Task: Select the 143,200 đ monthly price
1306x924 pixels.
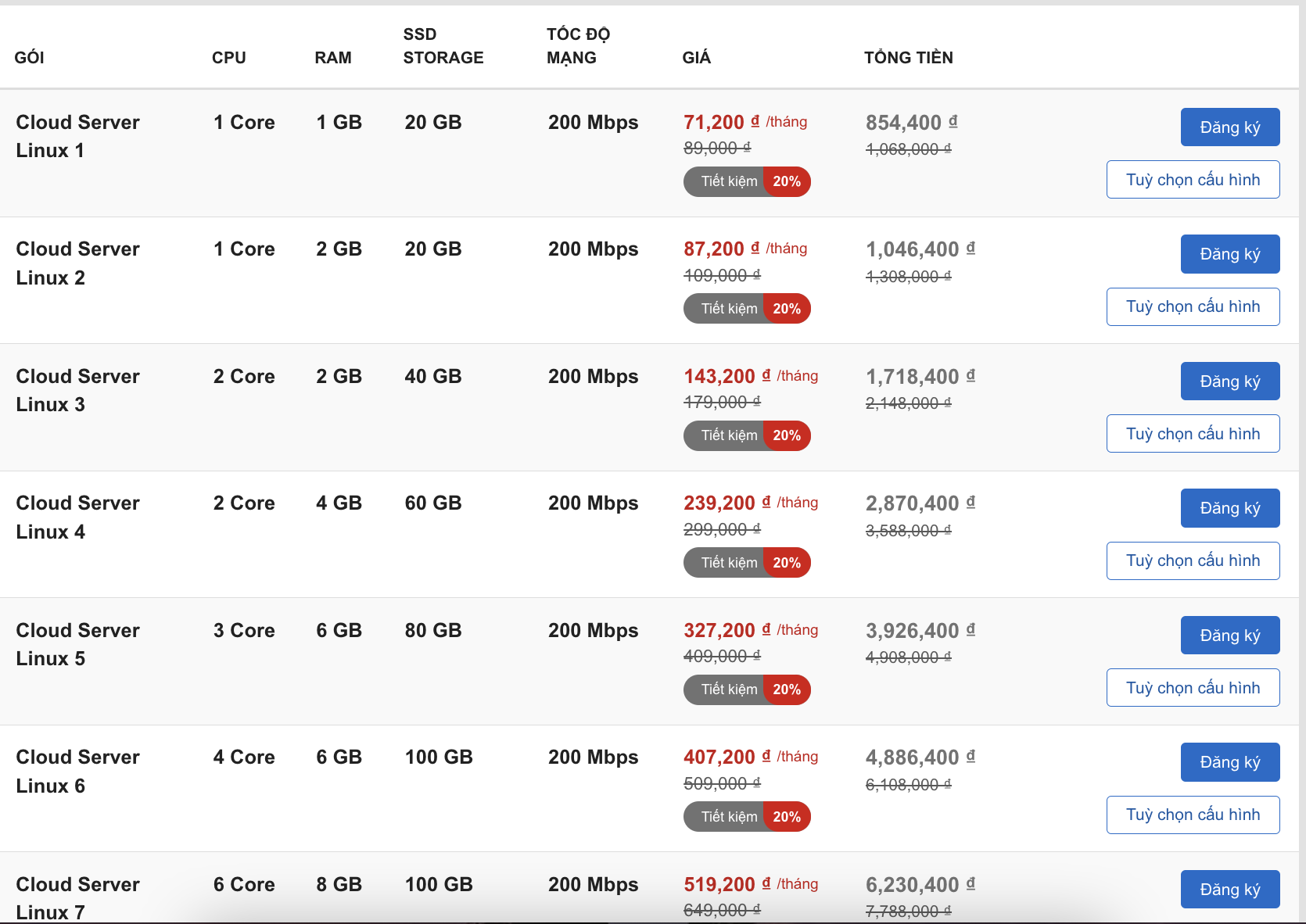Action: (x=727, y=377)
